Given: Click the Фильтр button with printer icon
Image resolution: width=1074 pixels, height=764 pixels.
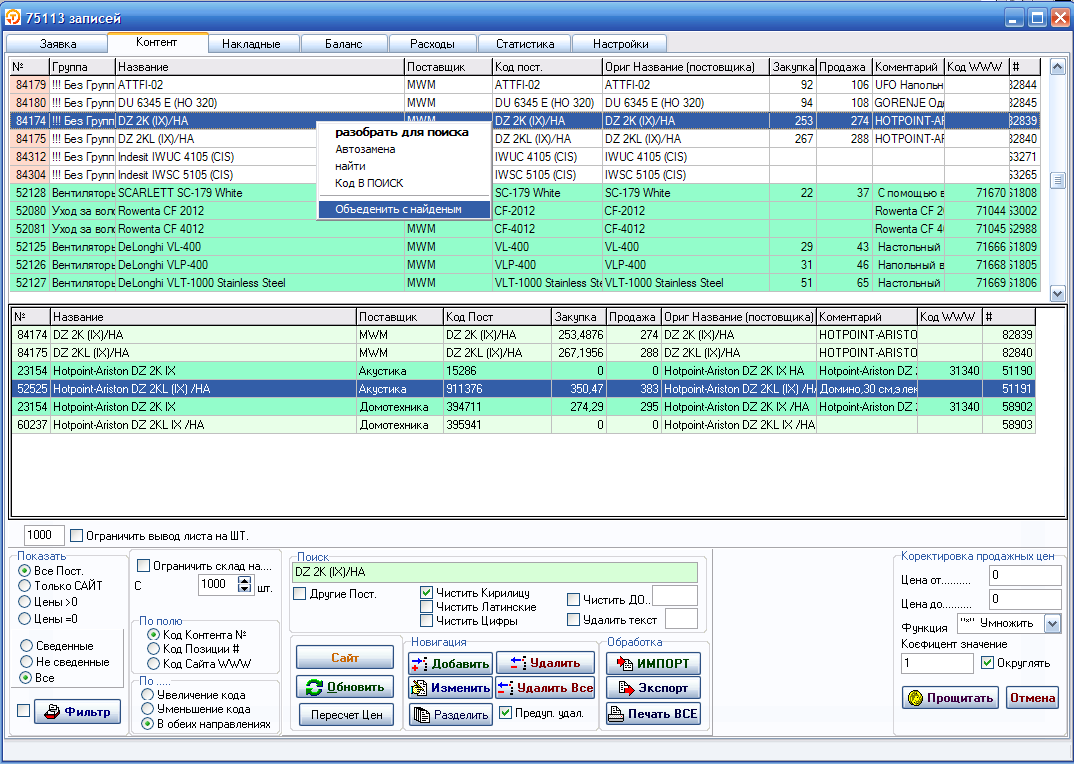Looking at the screenshot, I should pyautogui.click(x=78, y=712).
